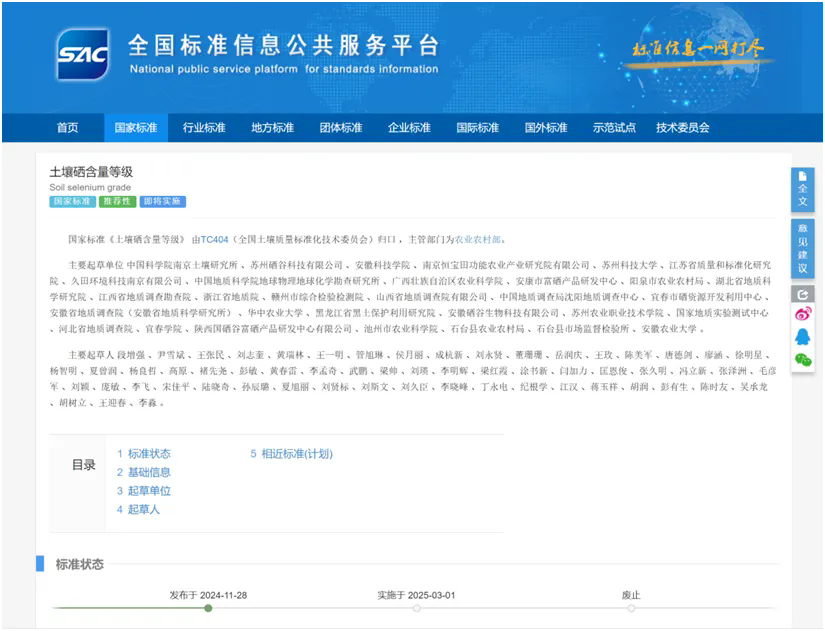Click the SAC logo icon
The width and height of the screenshot is (825, 631).
tap(82, 54)
